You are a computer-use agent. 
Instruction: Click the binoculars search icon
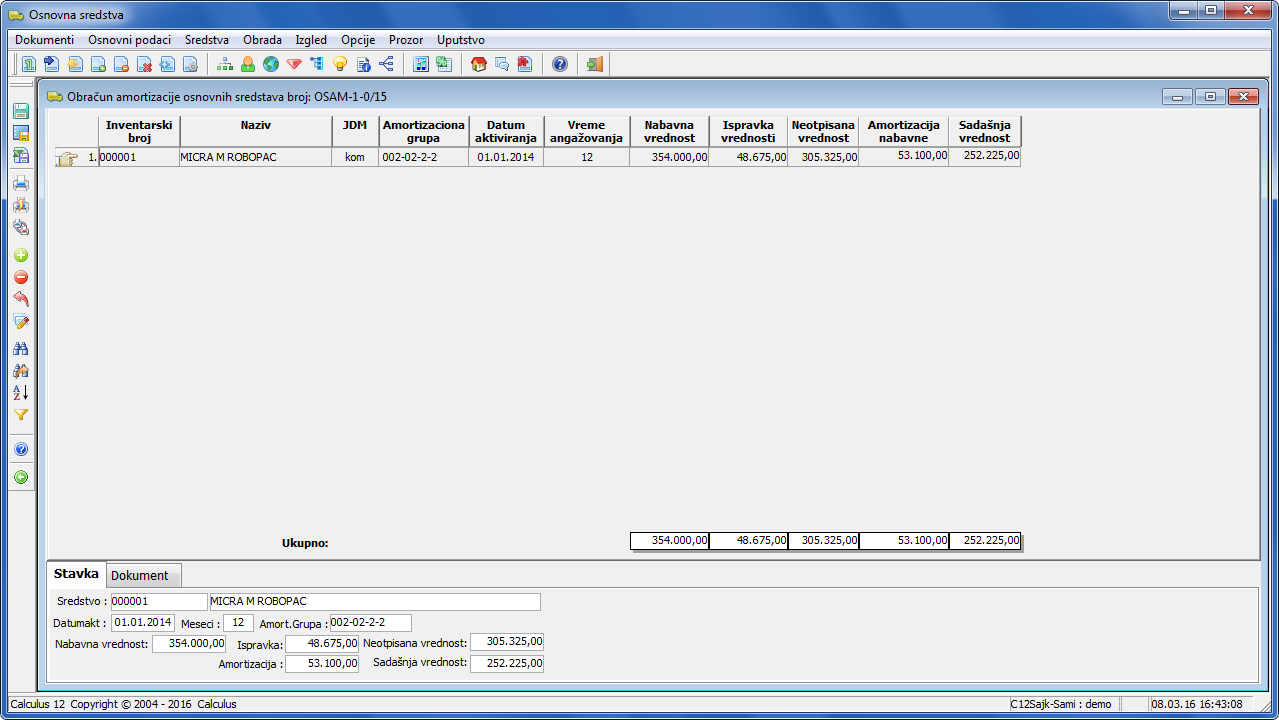[x=21, y=349]
